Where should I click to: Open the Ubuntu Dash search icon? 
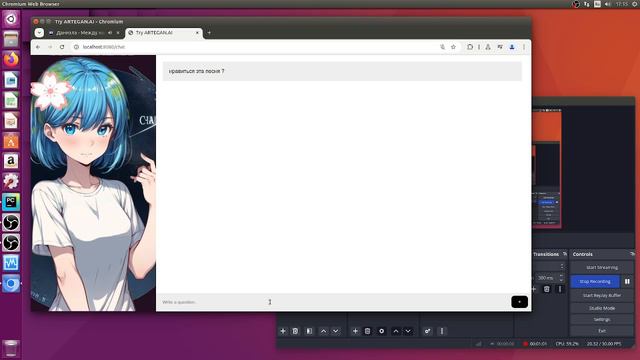pyautogui.click(x=11, y=19)
